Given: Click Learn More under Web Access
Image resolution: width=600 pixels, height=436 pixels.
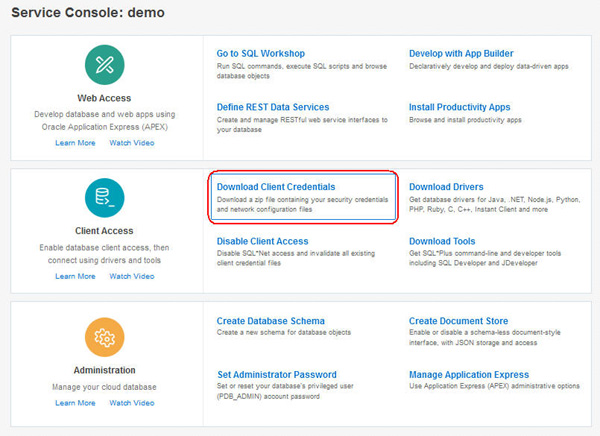Looking at the screenshot, I should pyautogui.click(x=75, y=143).
